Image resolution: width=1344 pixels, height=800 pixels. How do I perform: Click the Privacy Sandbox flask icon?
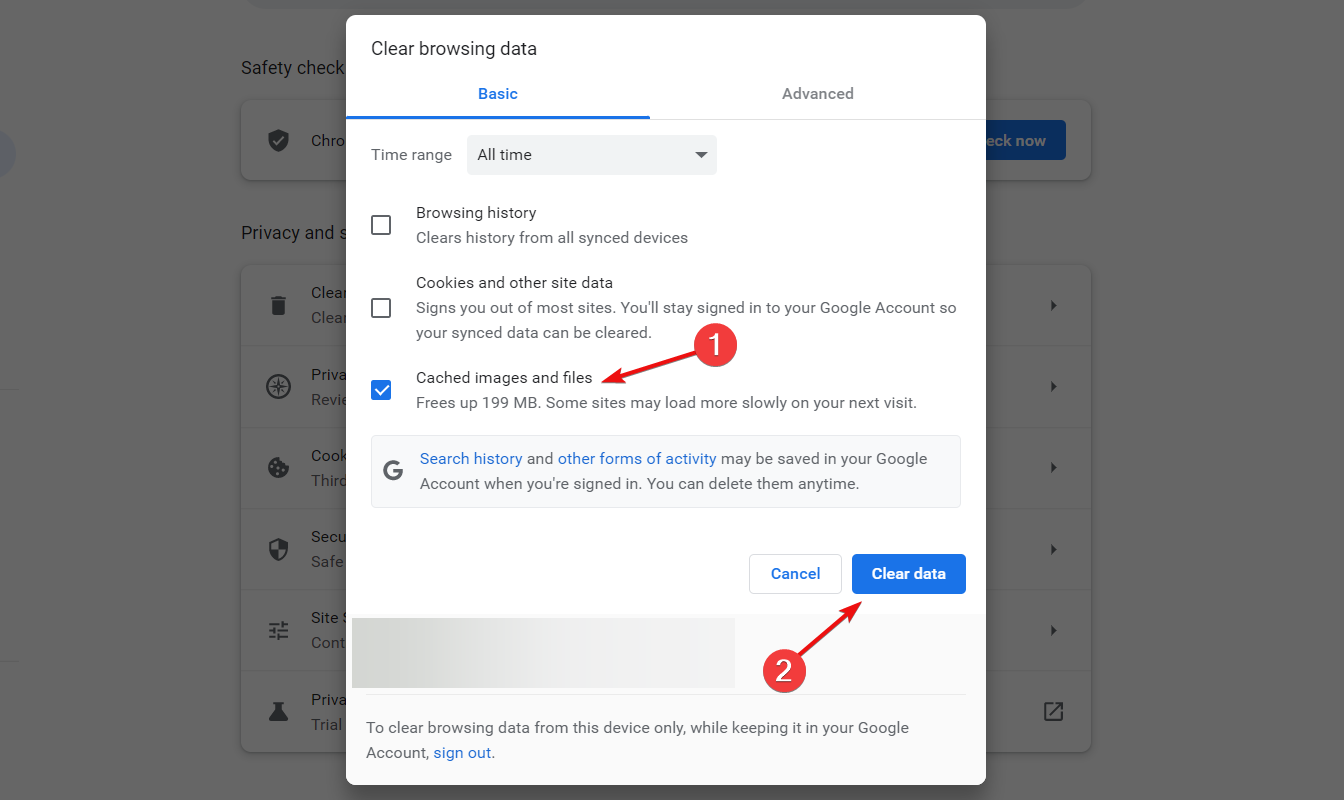(x=278, y=711)
